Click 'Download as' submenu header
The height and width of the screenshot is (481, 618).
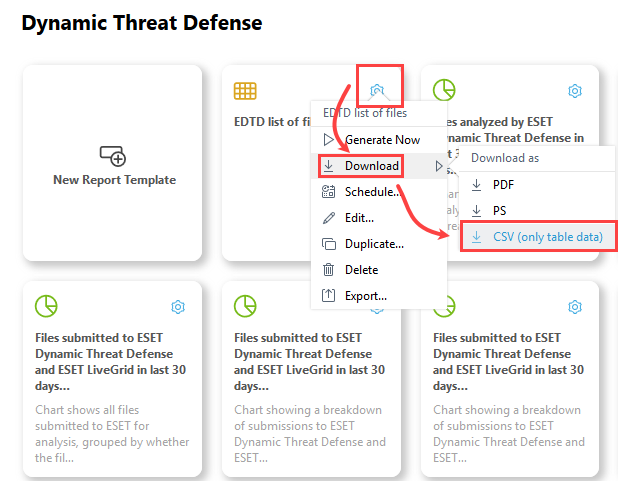click(505, 158)
